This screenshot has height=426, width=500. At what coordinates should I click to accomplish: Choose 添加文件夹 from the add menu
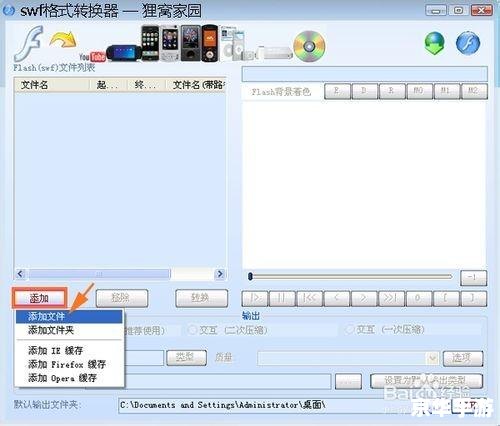pos(69,330)
